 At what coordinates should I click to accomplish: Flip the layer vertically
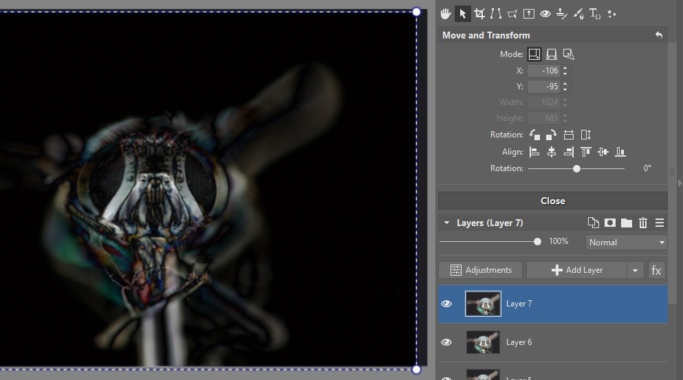click(586, 135)
